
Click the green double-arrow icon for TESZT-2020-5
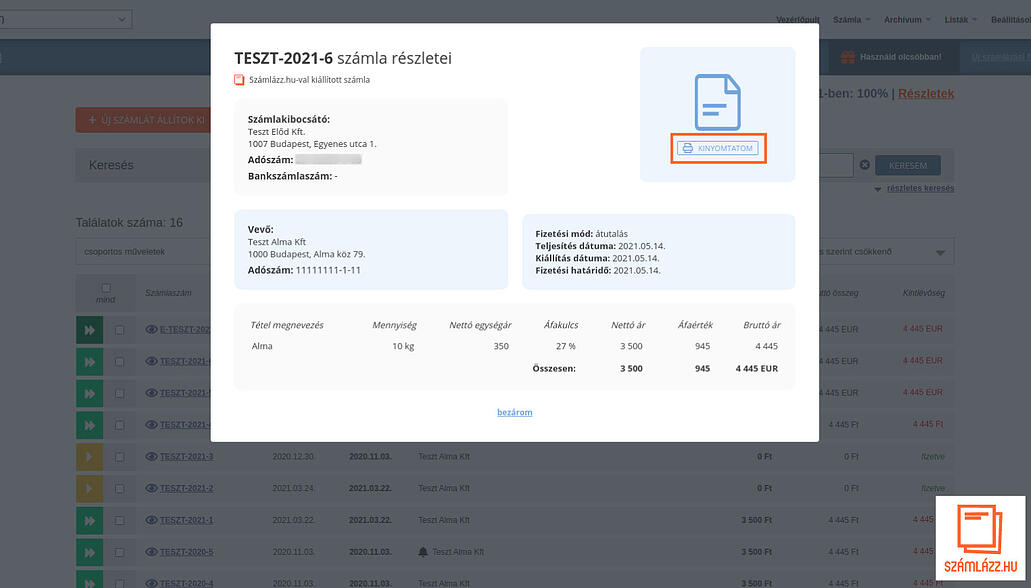click(x=89, y=552)
